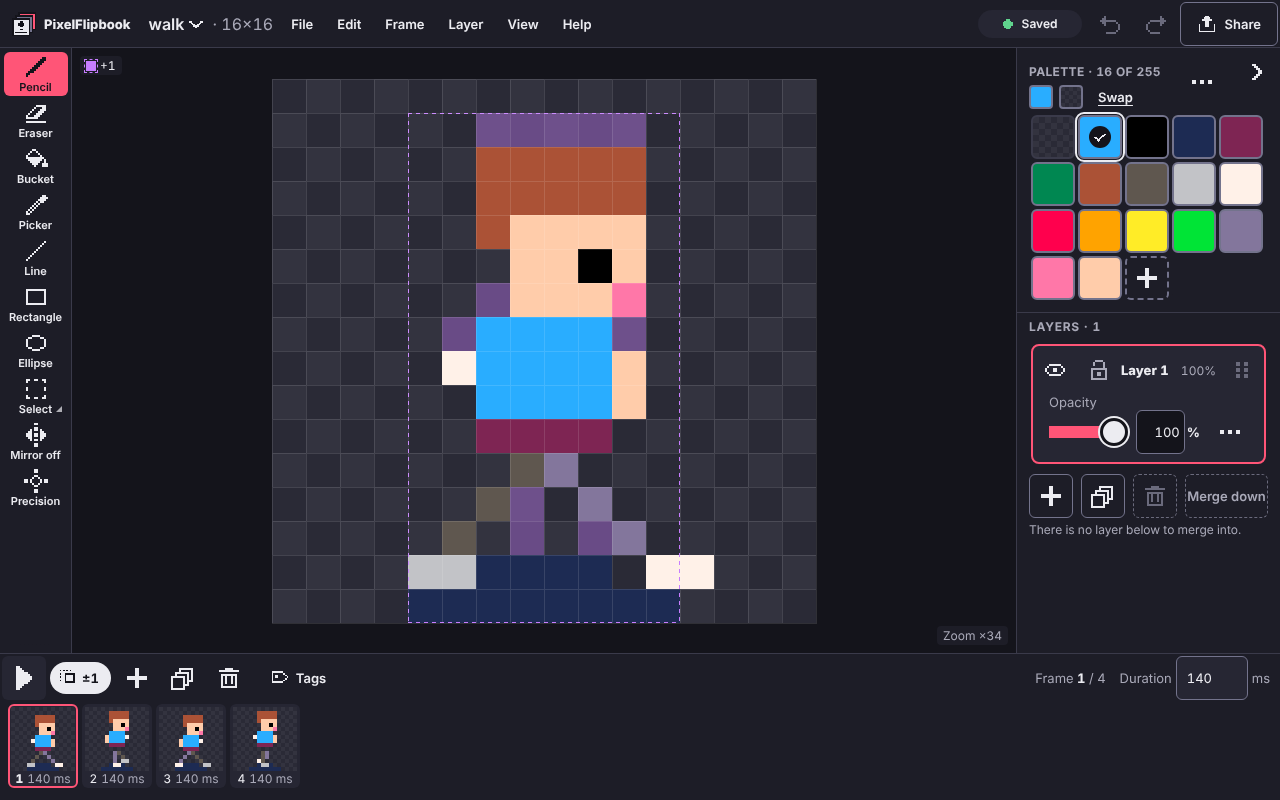1280x800 pixels.
Task: Select the Line tool
Action: click(x=36, y=258)
